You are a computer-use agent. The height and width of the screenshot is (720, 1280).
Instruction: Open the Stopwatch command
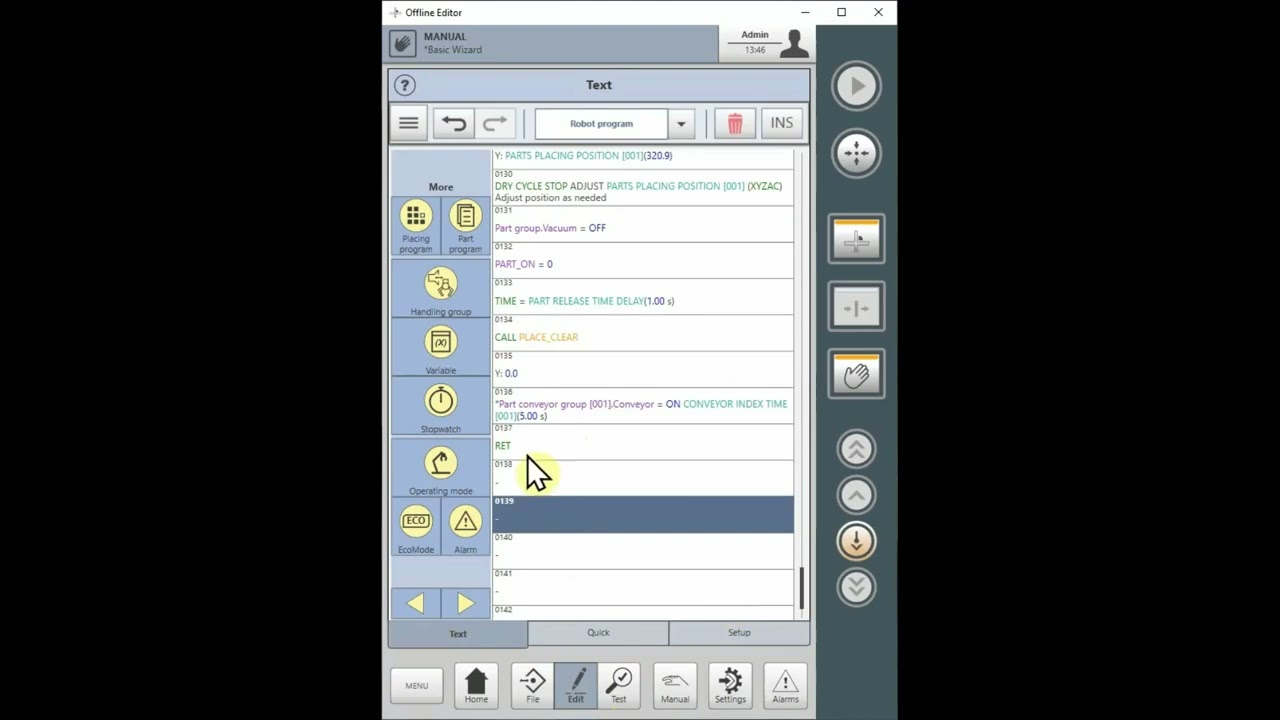pyautogui.click(x=441, y=407)
